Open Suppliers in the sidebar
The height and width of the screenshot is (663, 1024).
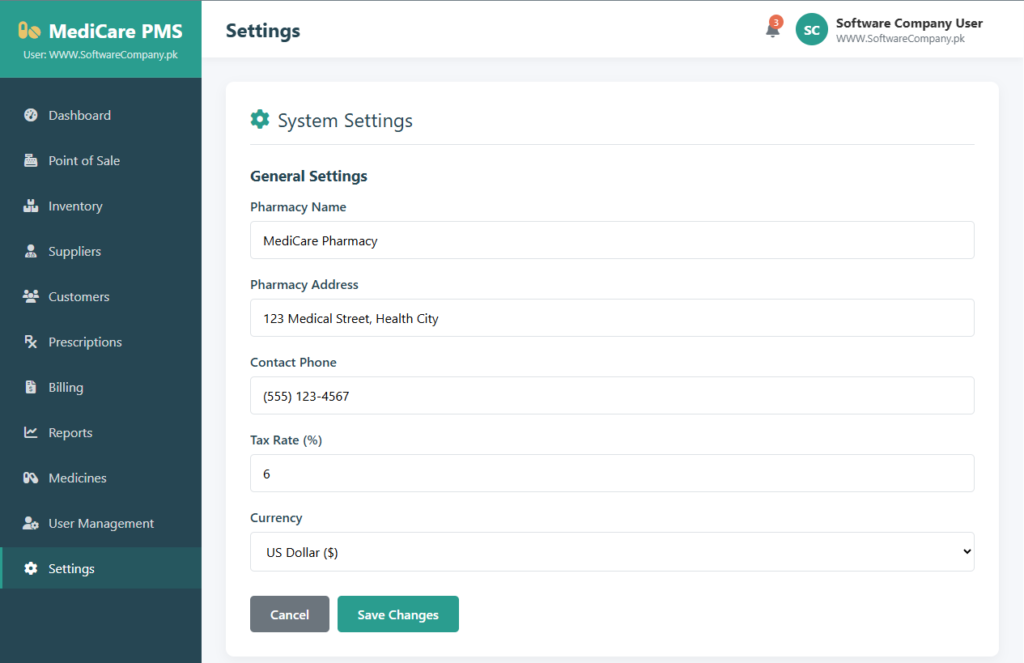[74, 252]
